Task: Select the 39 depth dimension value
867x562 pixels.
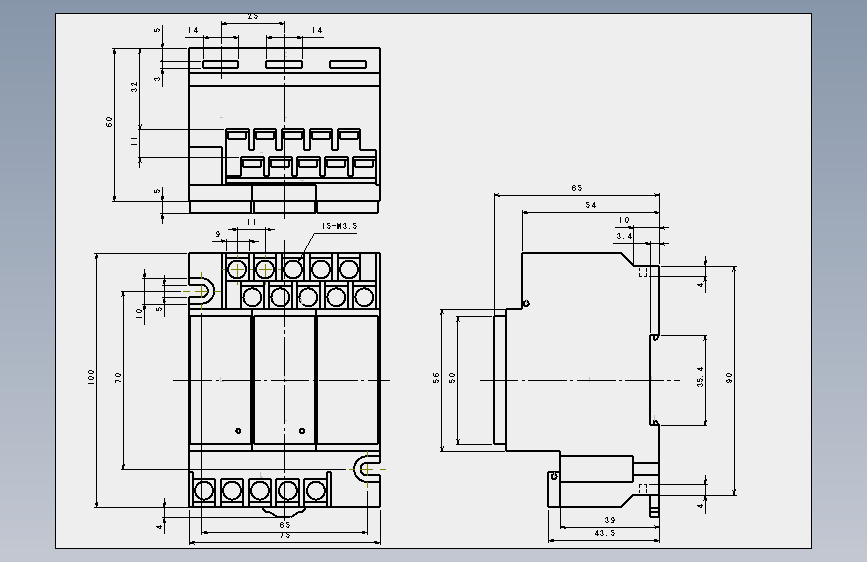Action: coord(609,520)
